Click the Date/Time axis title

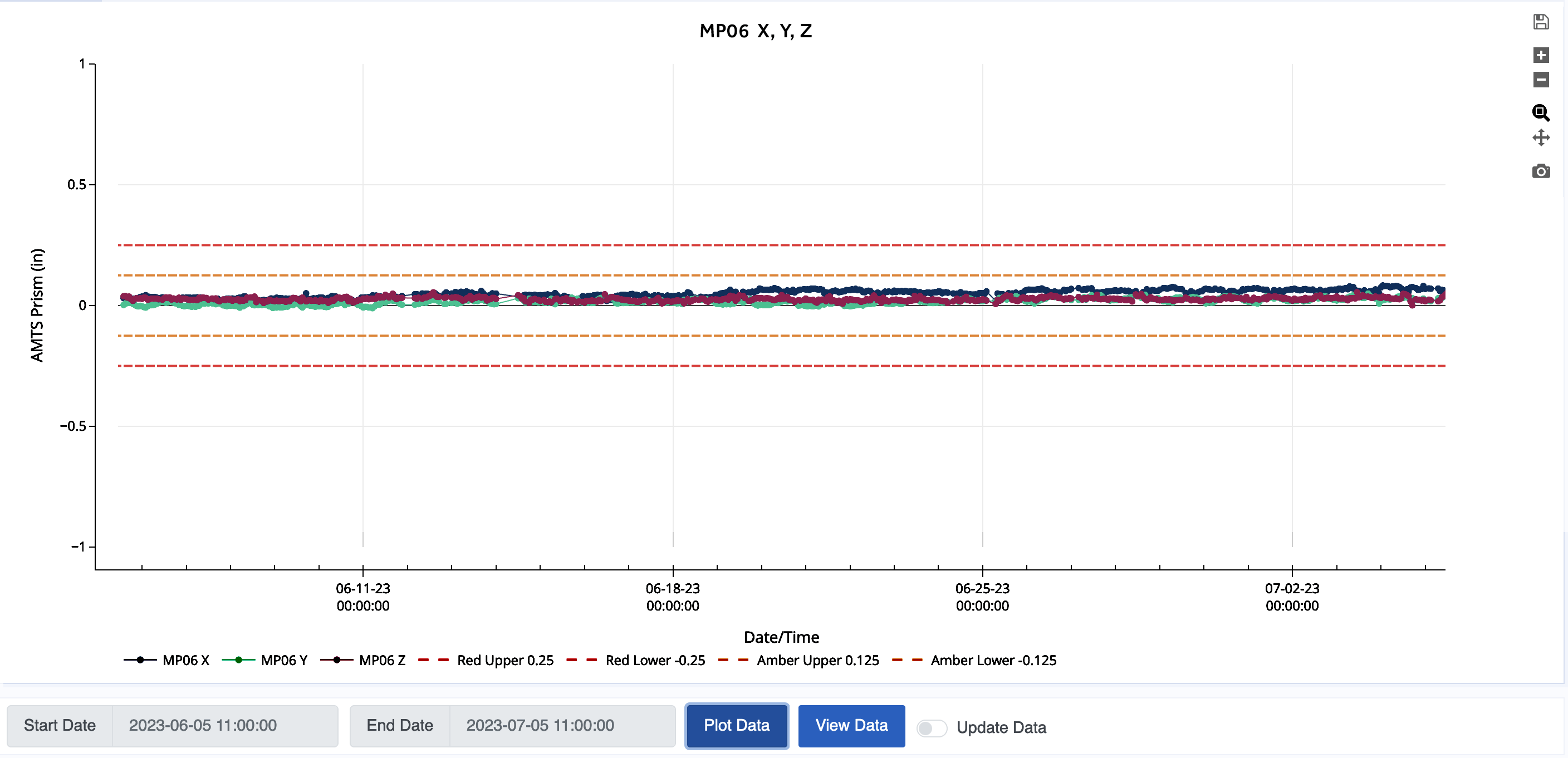tap(782, 637)
